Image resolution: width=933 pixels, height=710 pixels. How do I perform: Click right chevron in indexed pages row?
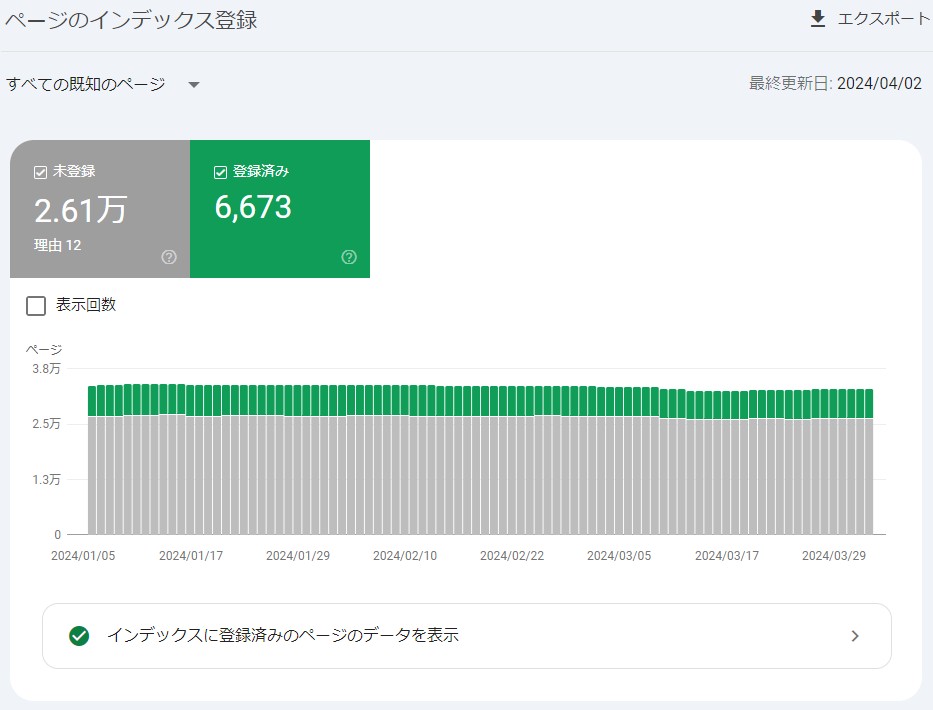pos(855,636)
